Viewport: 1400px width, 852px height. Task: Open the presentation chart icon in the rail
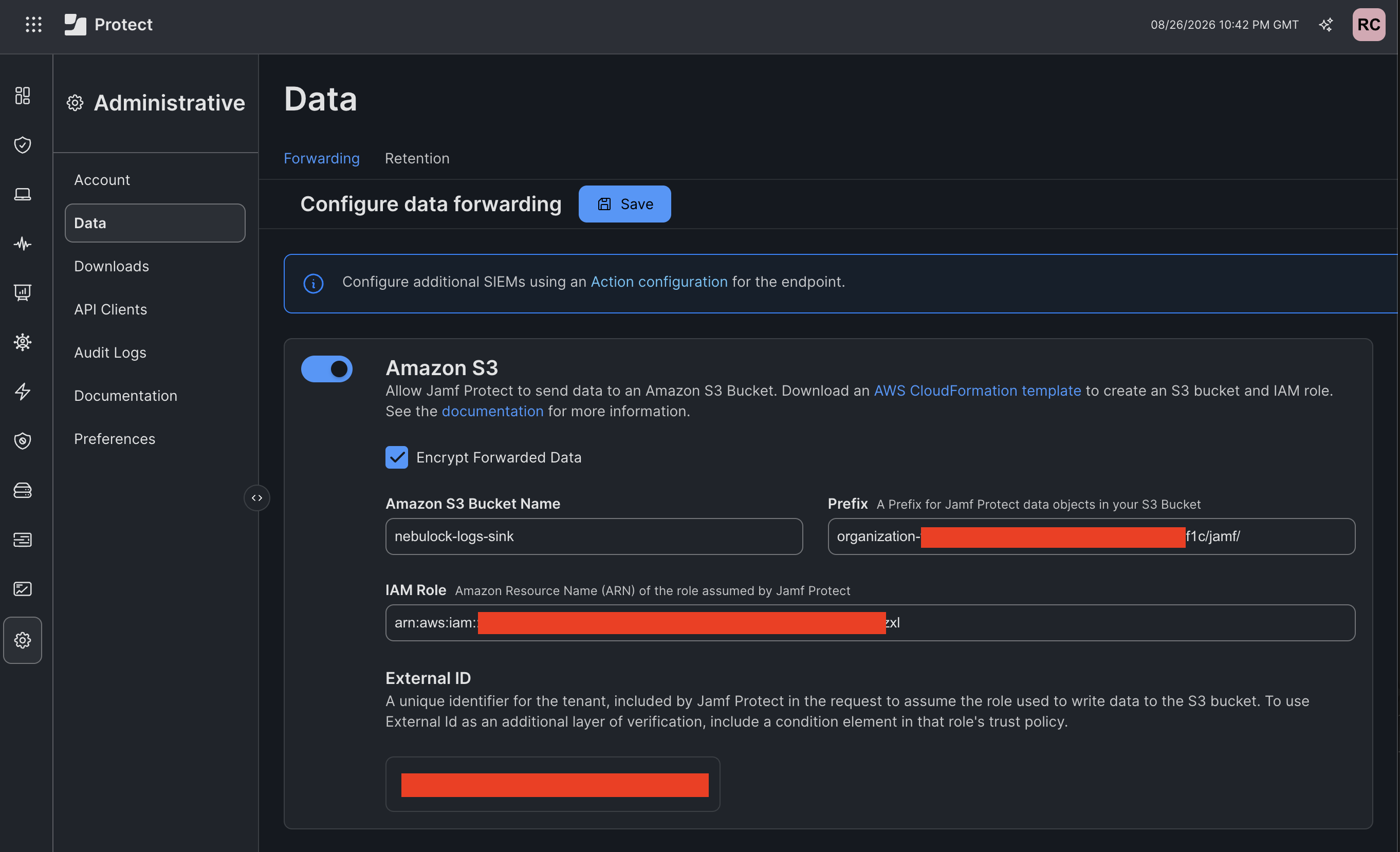(23, 292)
